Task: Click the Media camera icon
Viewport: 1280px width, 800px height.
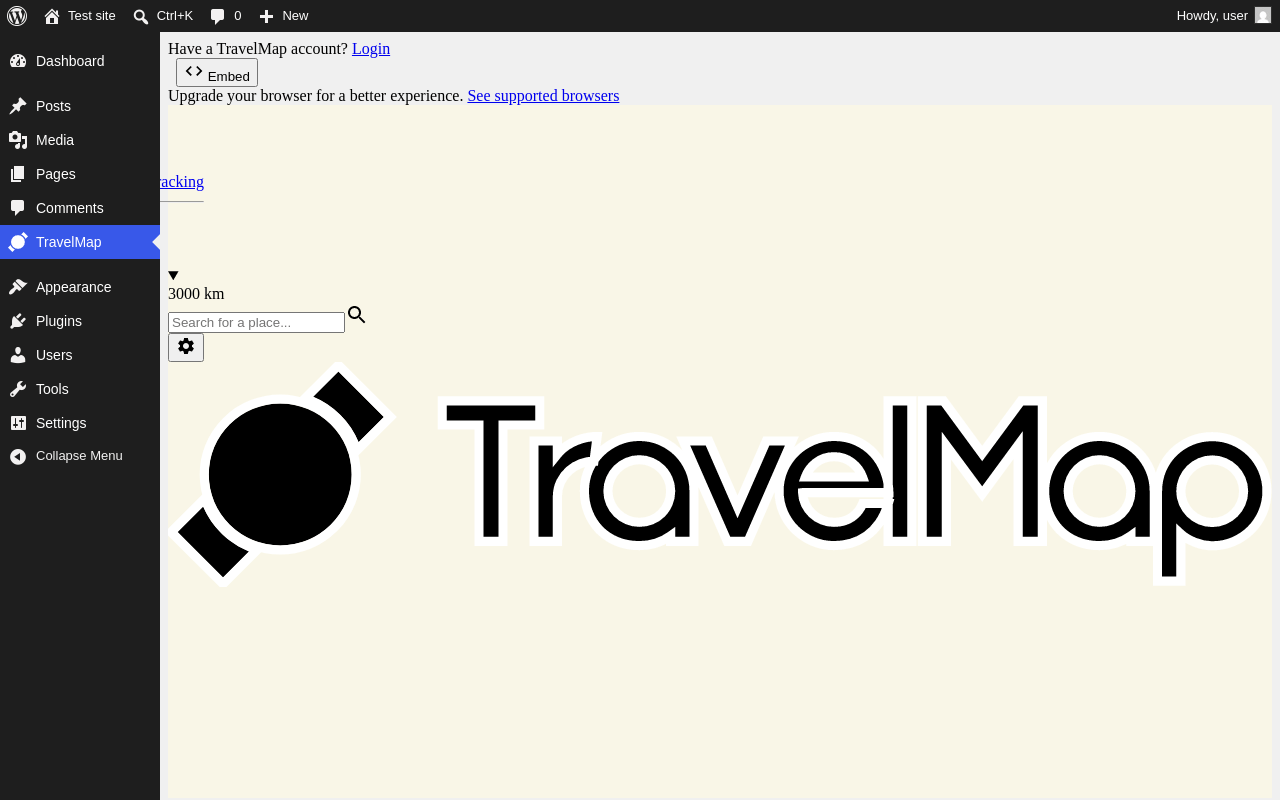Action: pyautogui.click(x=18, y=140)
